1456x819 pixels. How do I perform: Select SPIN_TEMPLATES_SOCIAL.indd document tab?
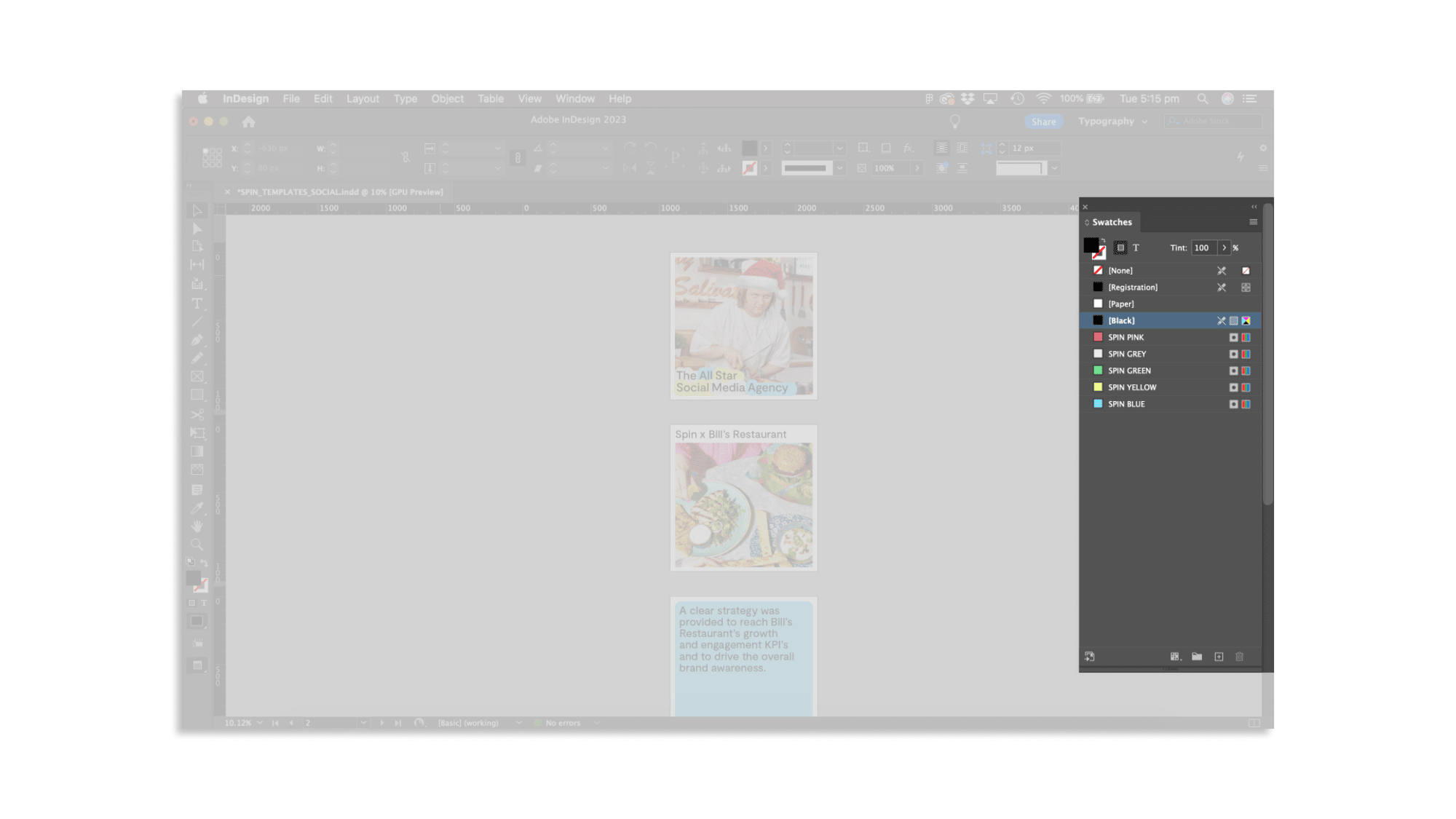point(340,192)
